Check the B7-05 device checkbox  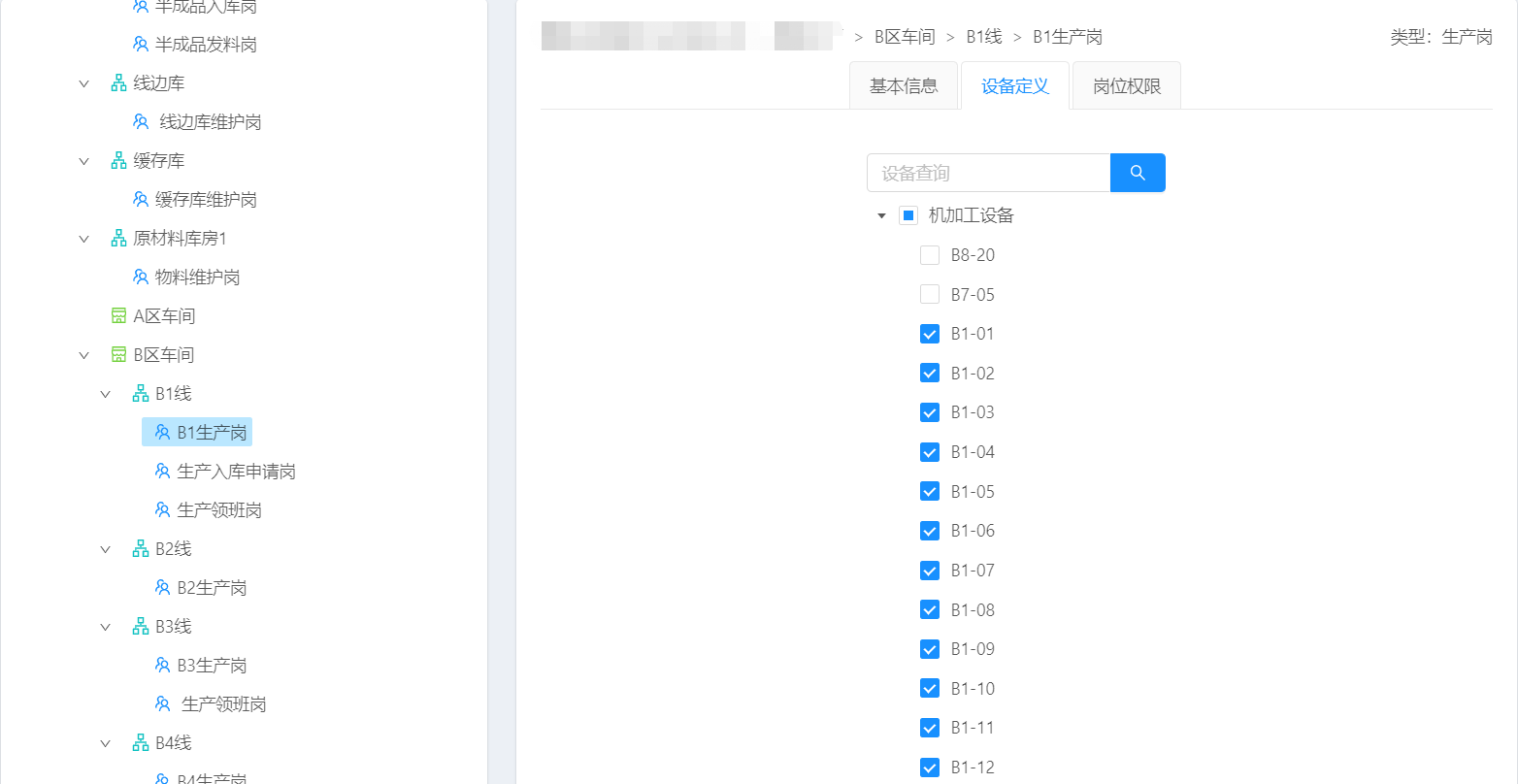930,294
